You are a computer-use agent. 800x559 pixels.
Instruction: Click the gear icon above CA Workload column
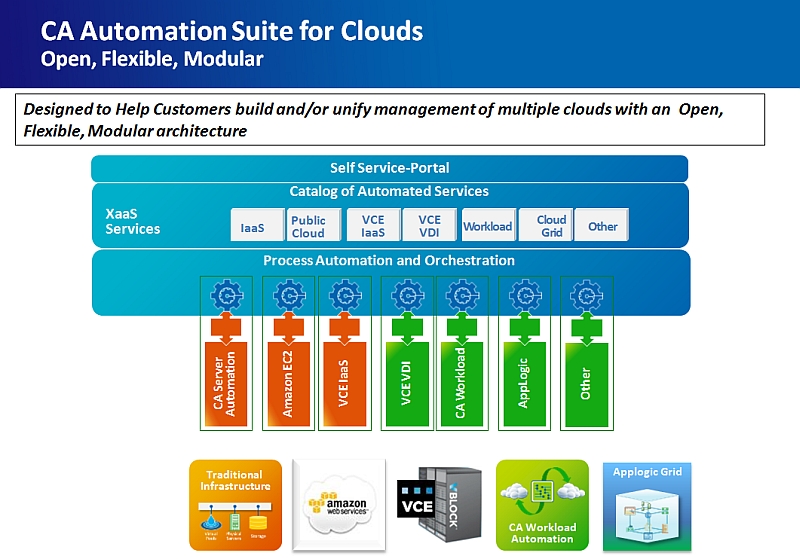pyautogui.click(x=462, y=295)
